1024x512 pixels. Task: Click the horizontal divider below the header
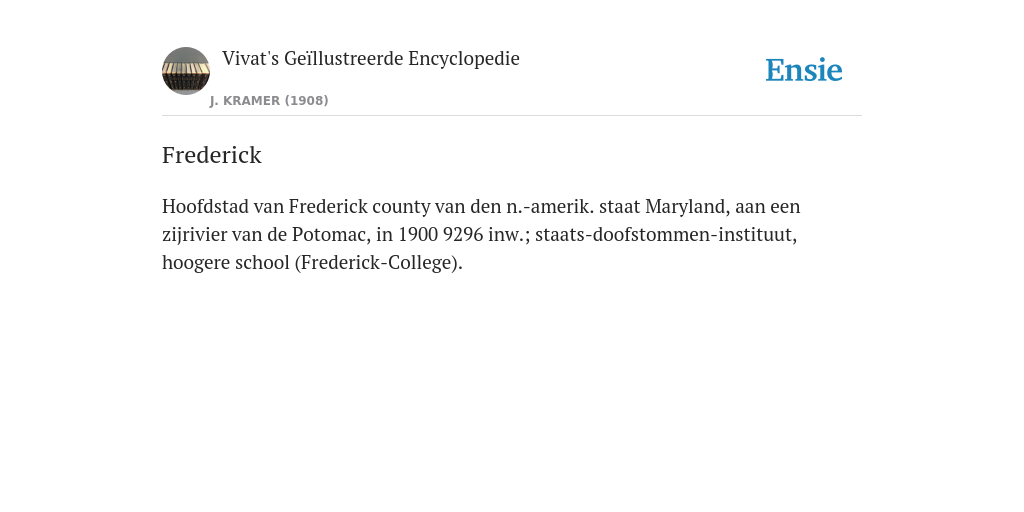pyautogui.click(x=512, y=116)
